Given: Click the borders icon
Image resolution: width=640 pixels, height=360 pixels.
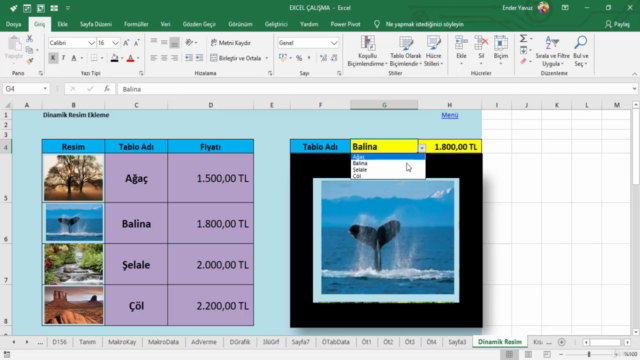Looking at the screenshot, I should coord(94,58).
